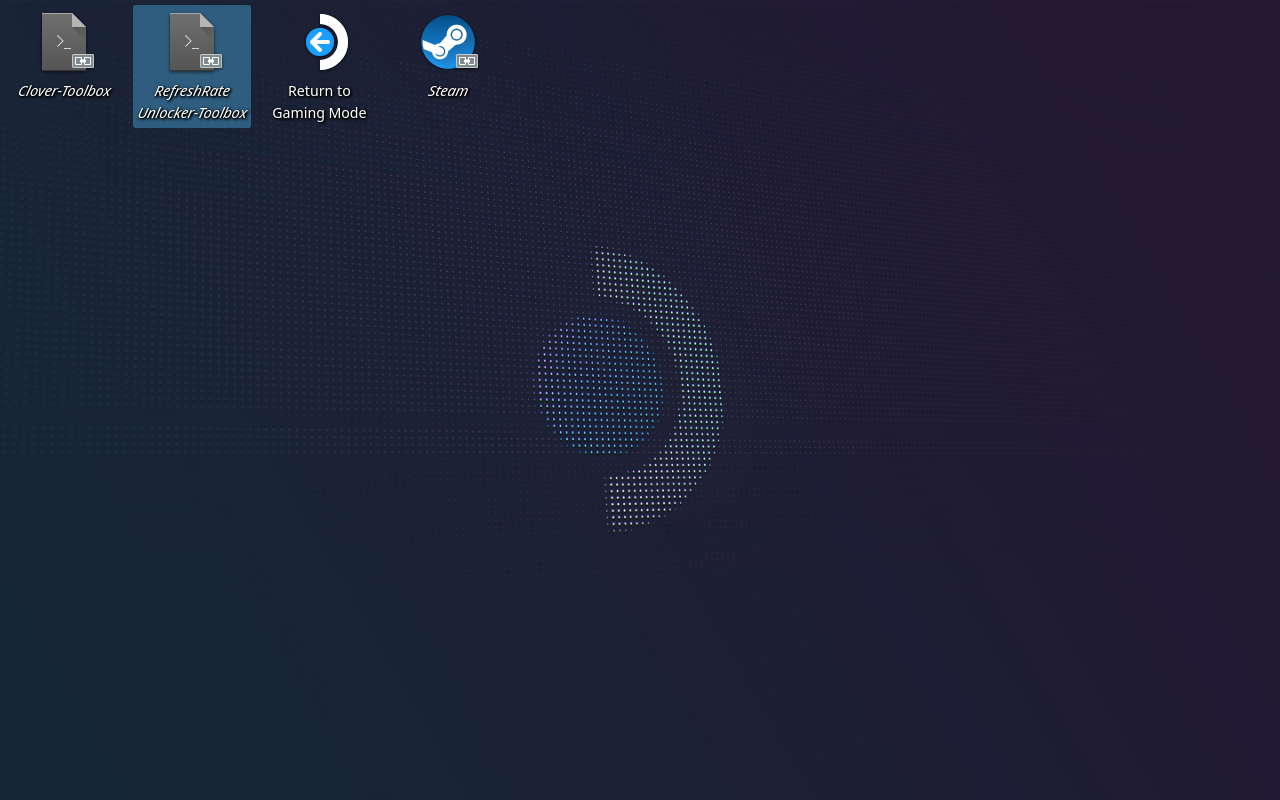
Task: Select the highlighted RefreshRate Unlocker-Toolbox icon
Action: tap(191, 43)
